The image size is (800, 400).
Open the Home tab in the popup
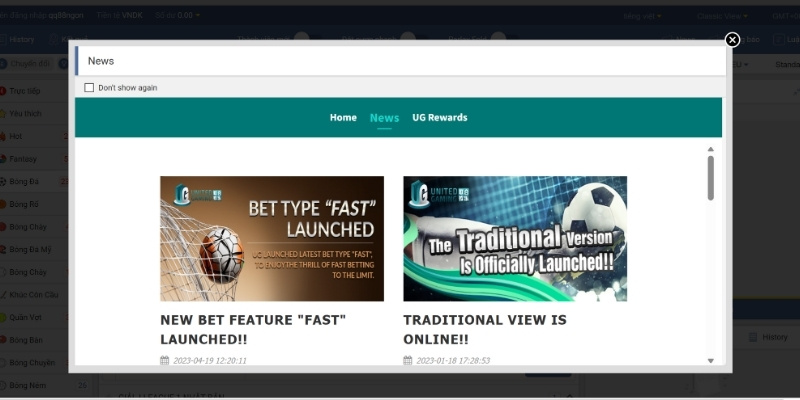pyautogui.click(x=343, y=117)
